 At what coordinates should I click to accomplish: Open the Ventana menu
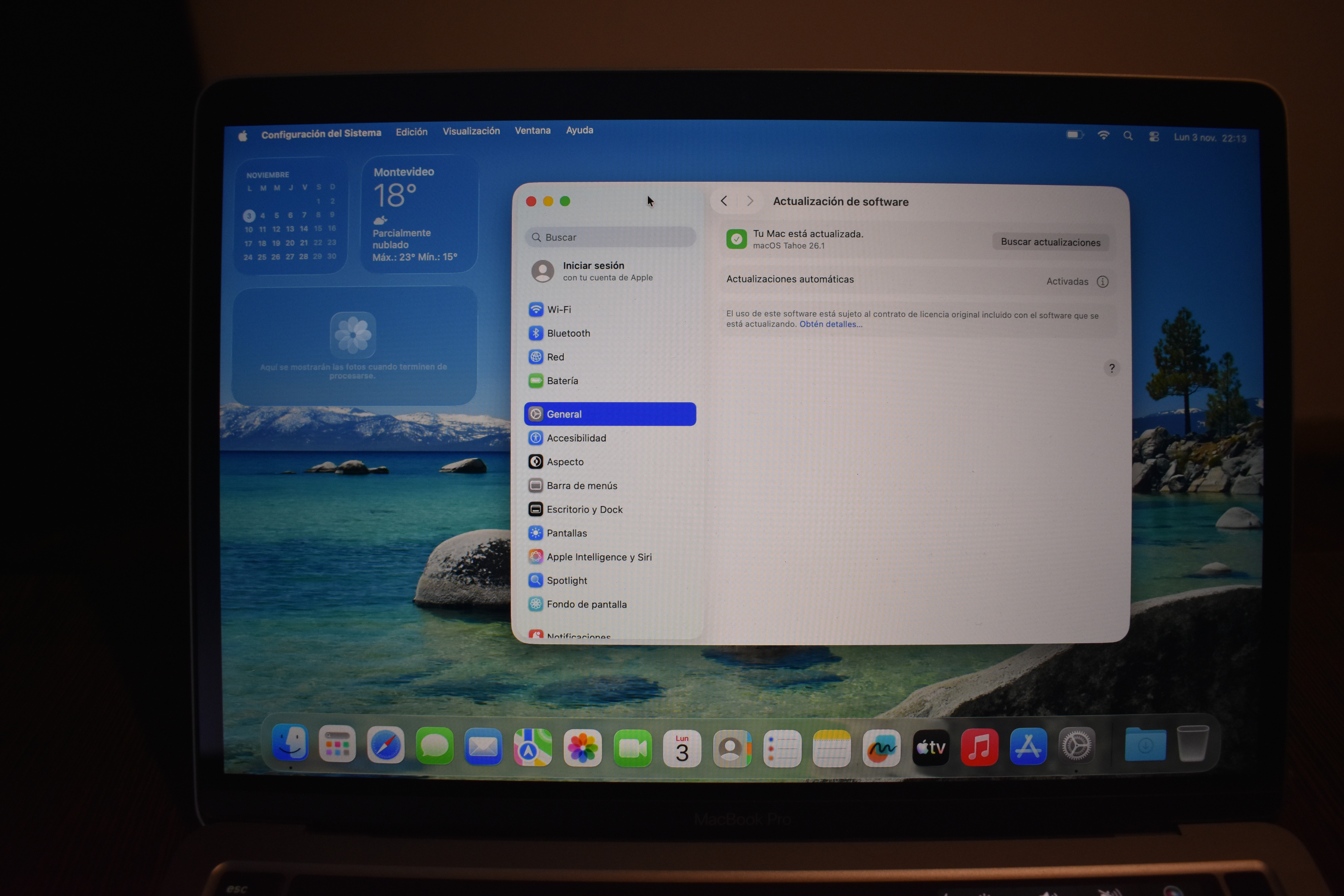[533, 131]
